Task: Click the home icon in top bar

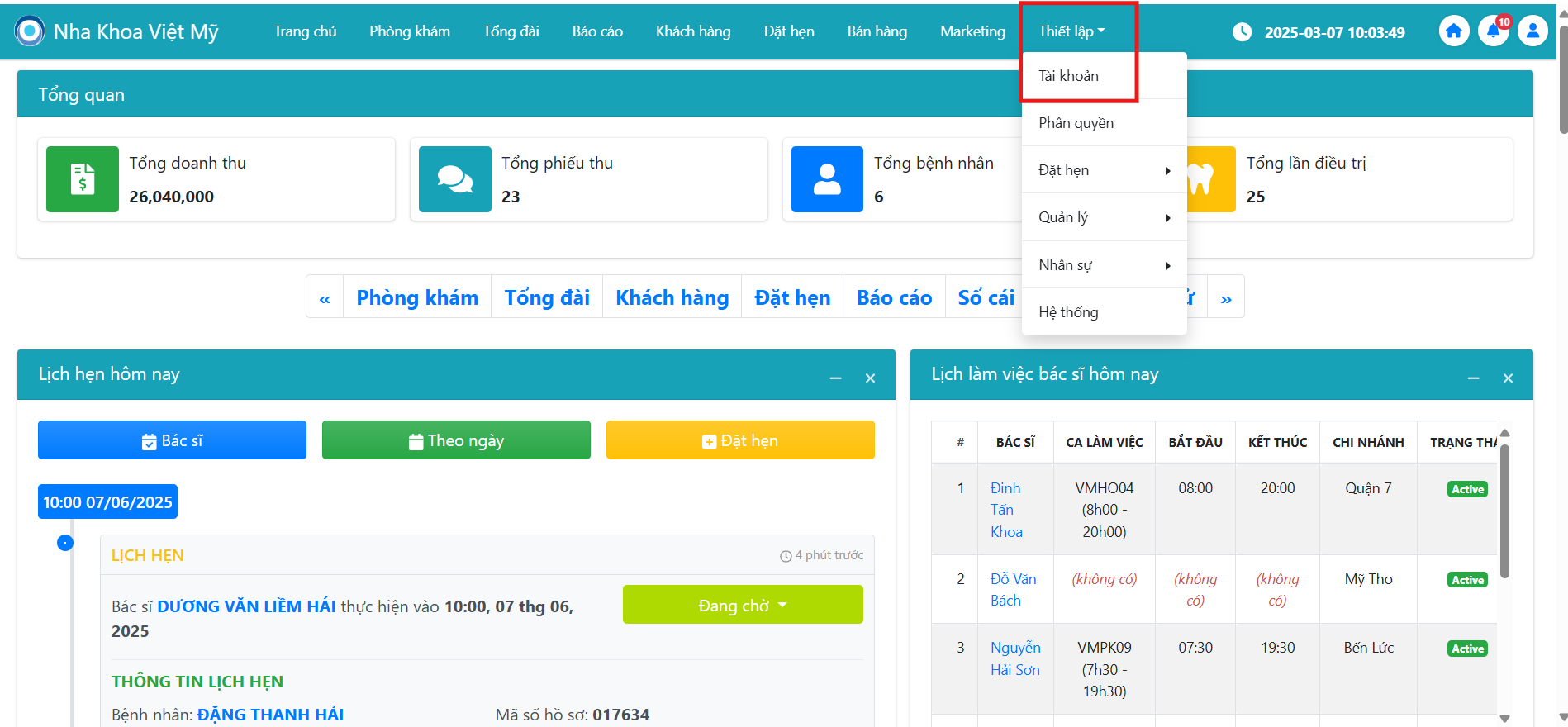Action: click(1453, 31)
